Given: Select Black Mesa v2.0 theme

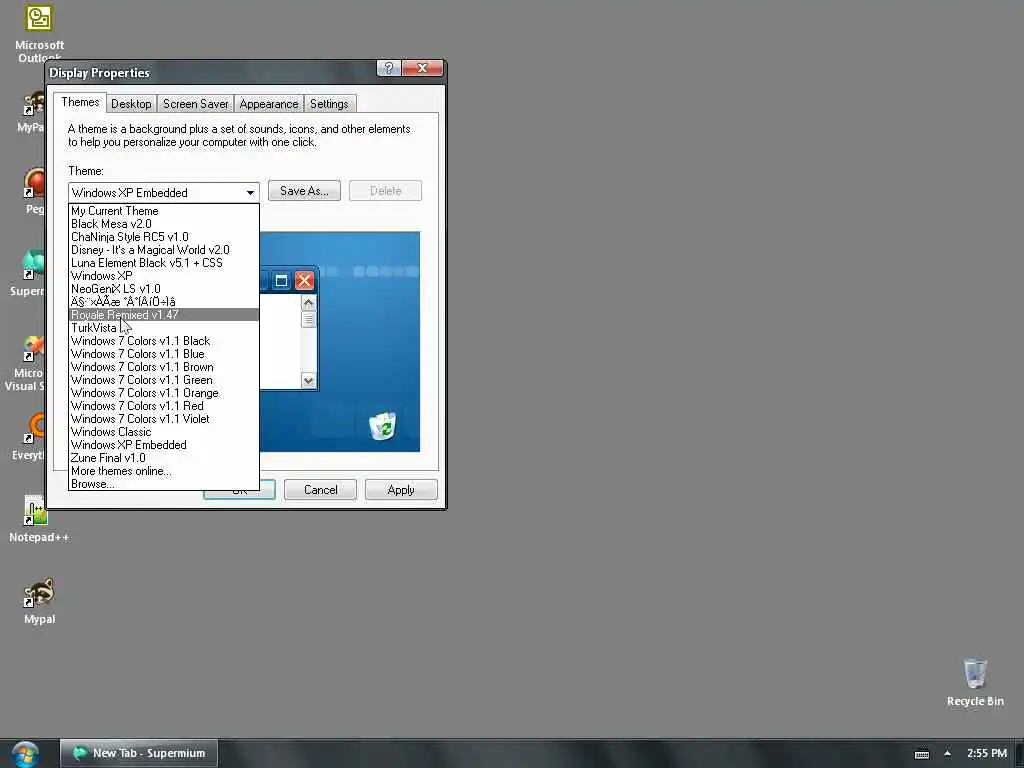Looking at the screenshot, I should [x=164, y=224].
